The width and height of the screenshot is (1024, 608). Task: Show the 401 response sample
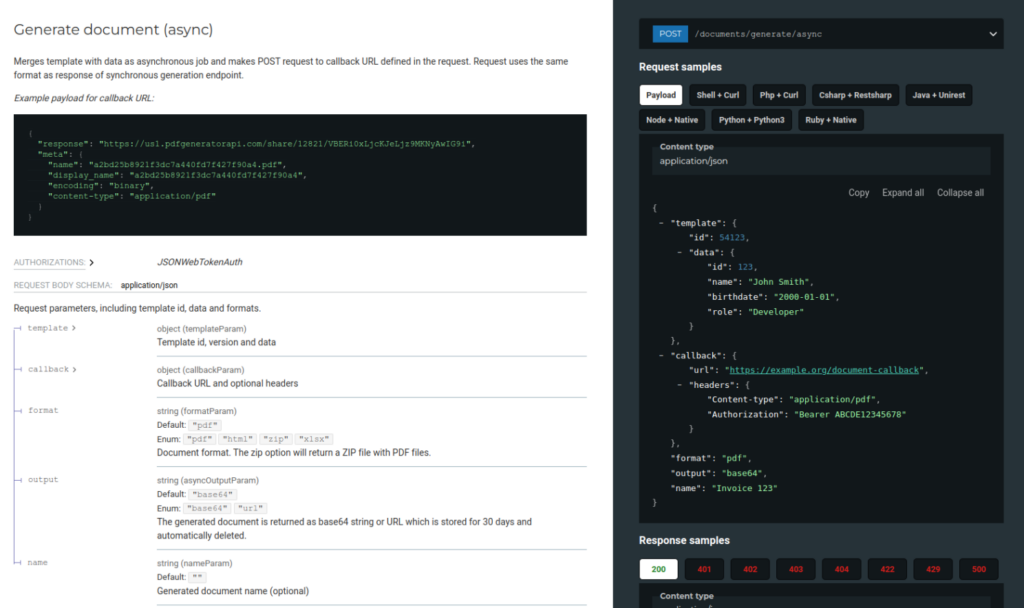(704, 569)
